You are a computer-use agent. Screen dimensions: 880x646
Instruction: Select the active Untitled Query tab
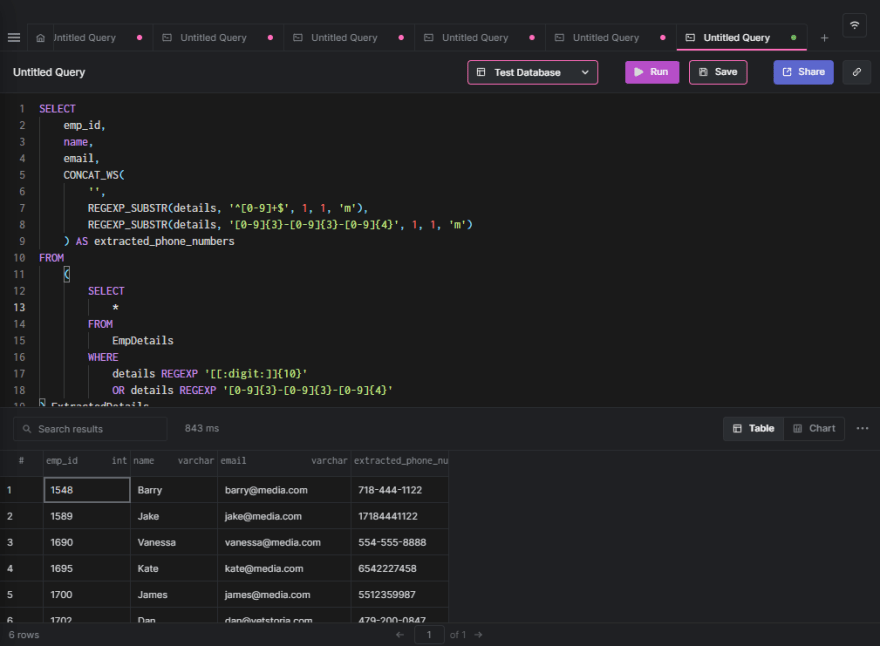[x=741, y=38]
